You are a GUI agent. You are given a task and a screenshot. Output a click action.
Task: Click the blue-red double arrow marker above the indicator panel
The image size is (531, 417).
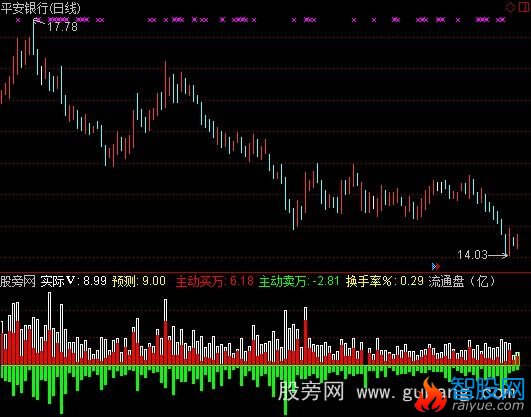(436, 267)
